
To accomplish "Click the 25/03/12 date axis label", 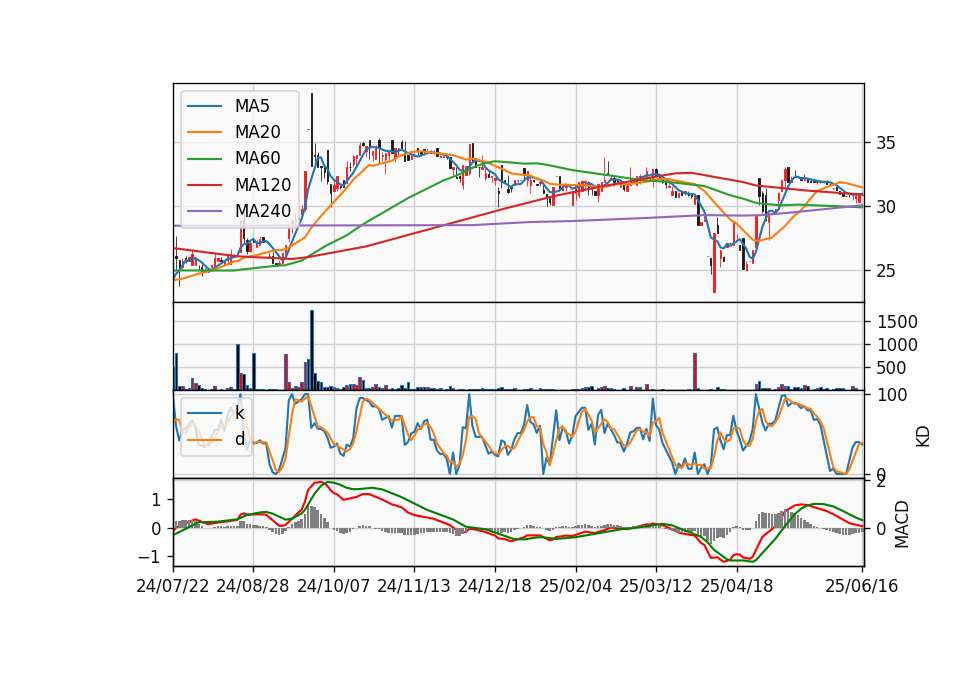I will [656, 586].
